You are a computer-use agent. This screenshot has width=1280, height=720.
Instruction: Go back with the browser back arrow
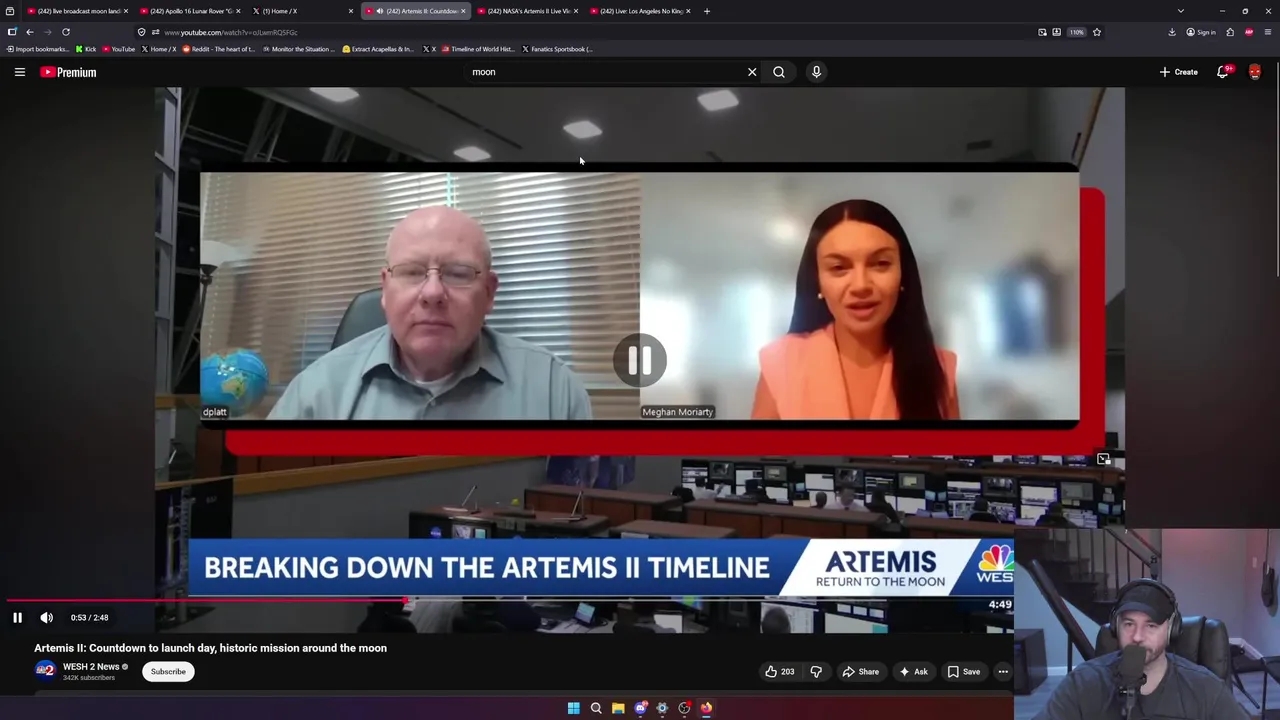click(x=30, y=32)
